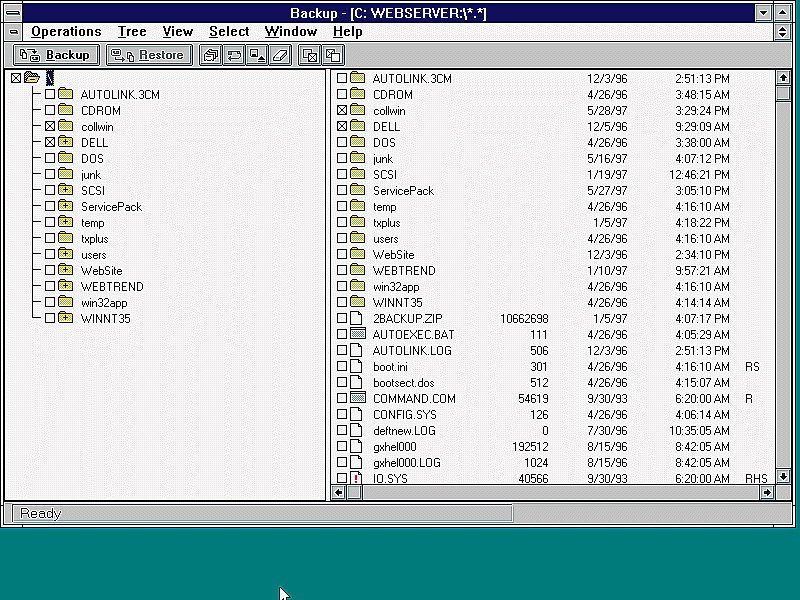Click the file list vertical scrollbar down arrow
800x600 pixels.
(783, 477)
